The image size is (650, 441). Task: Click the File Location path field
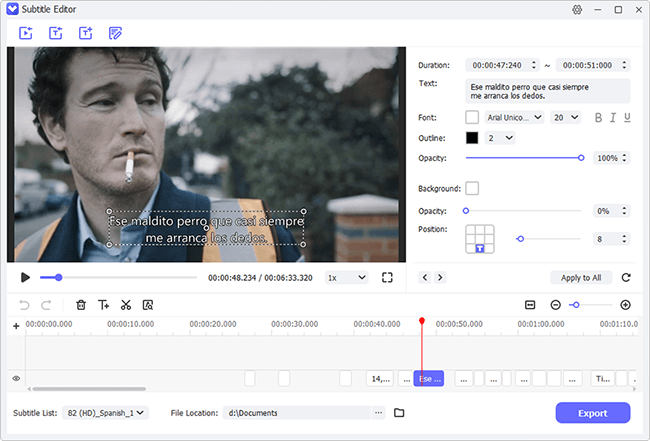click(297, 413)
